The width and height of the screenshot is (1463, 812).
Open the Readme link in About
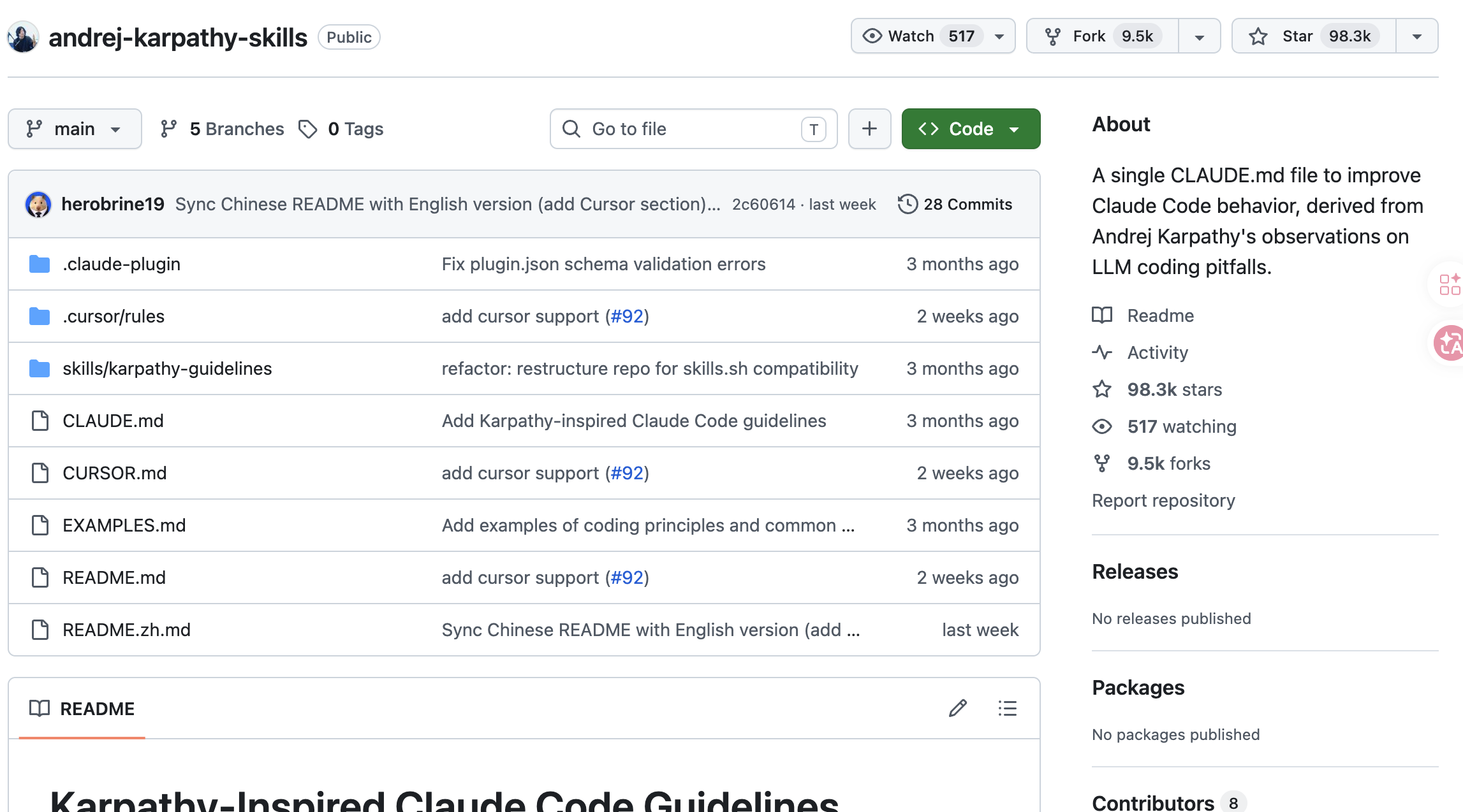pos(1160,315)
